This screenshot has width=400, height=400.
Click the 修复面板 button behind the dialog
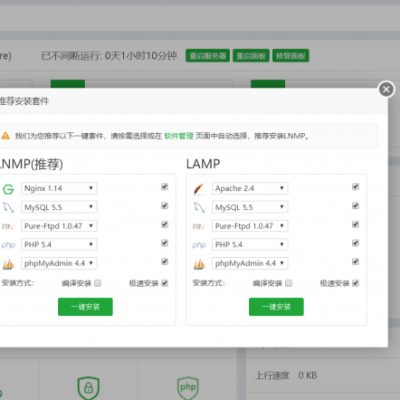click(x=291, y=56)
